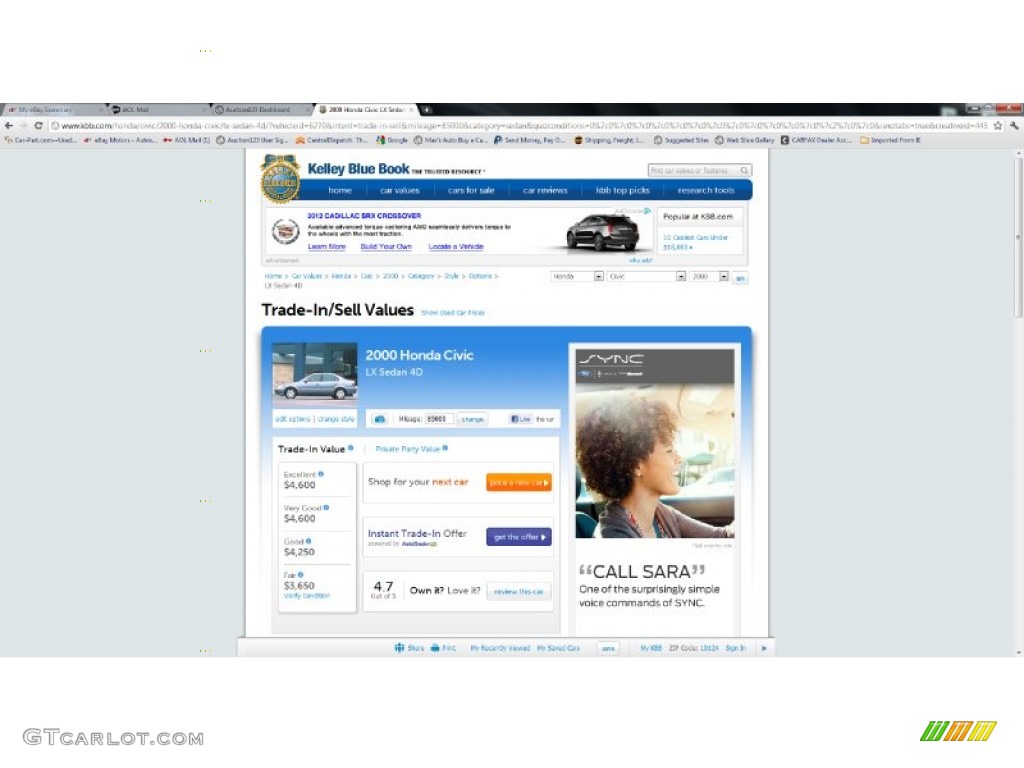
Task: Reload the page with the refresh icon
Action: tap(39, 125)
